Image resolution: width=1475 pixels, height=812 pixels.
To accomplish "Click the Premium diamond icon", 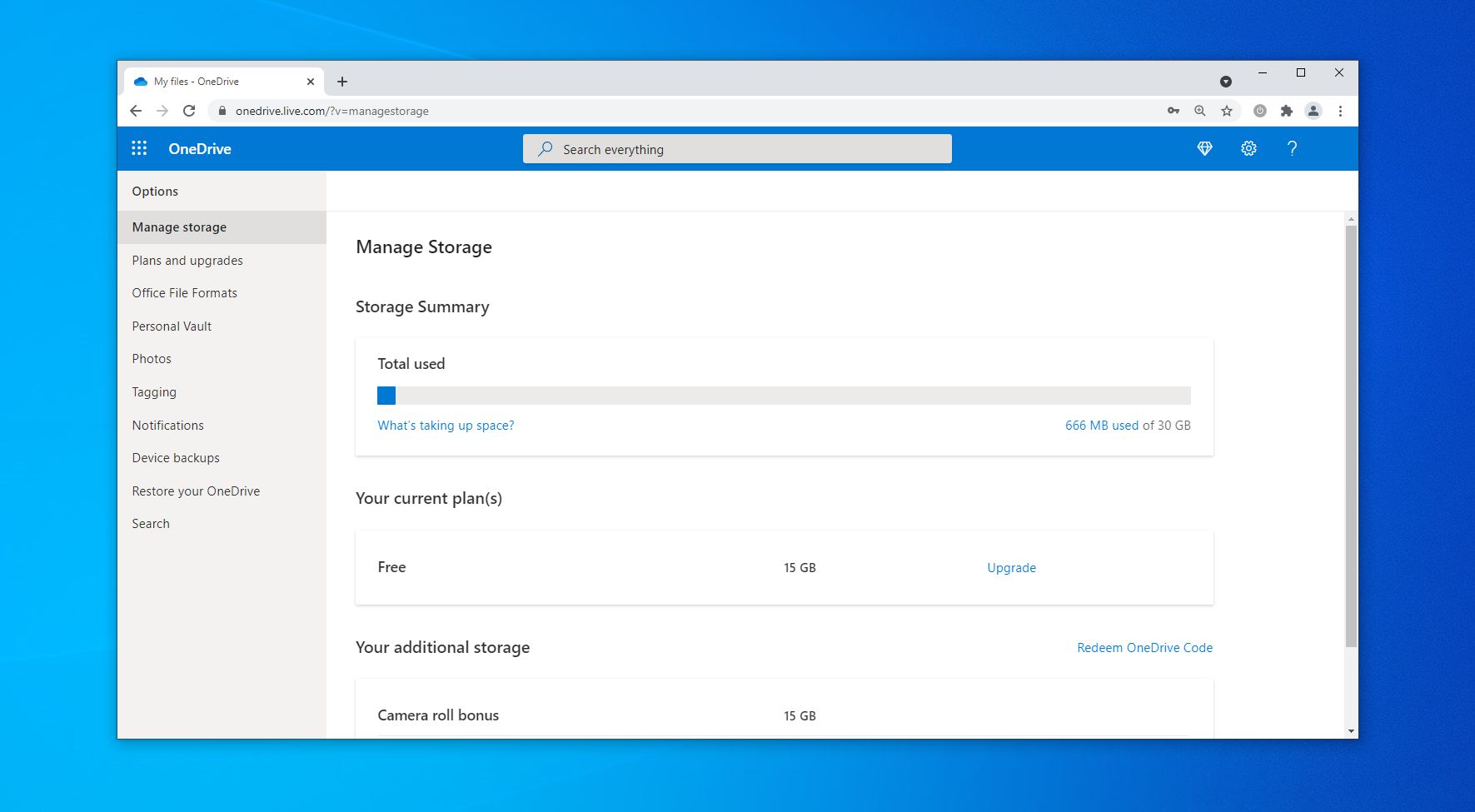I will click(1204, 148).
